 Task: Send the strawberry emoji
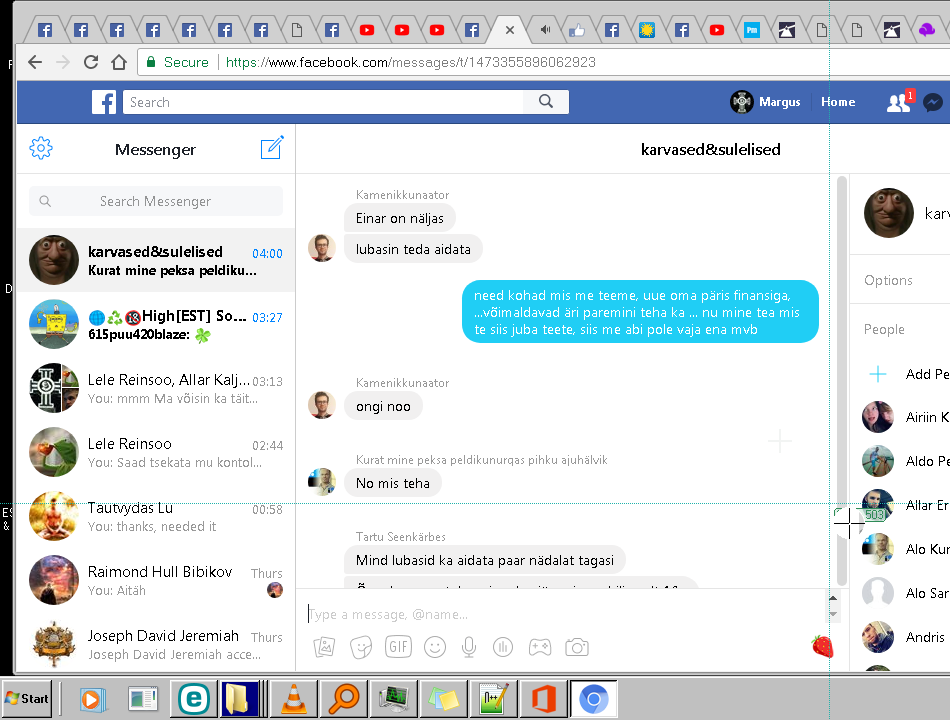click(822, 646)
